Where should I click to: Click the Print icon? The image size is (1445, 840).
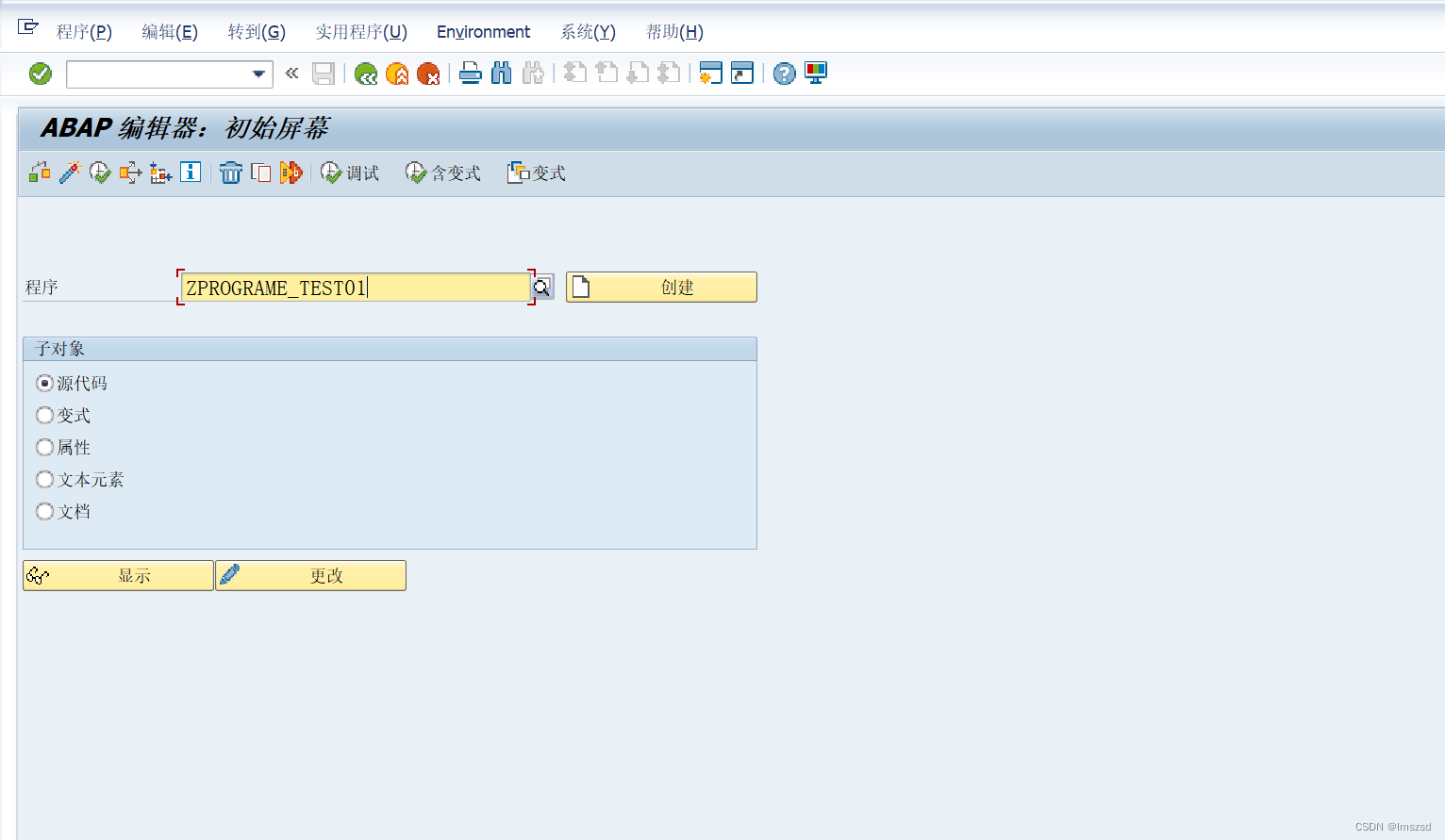pos(471,74)
